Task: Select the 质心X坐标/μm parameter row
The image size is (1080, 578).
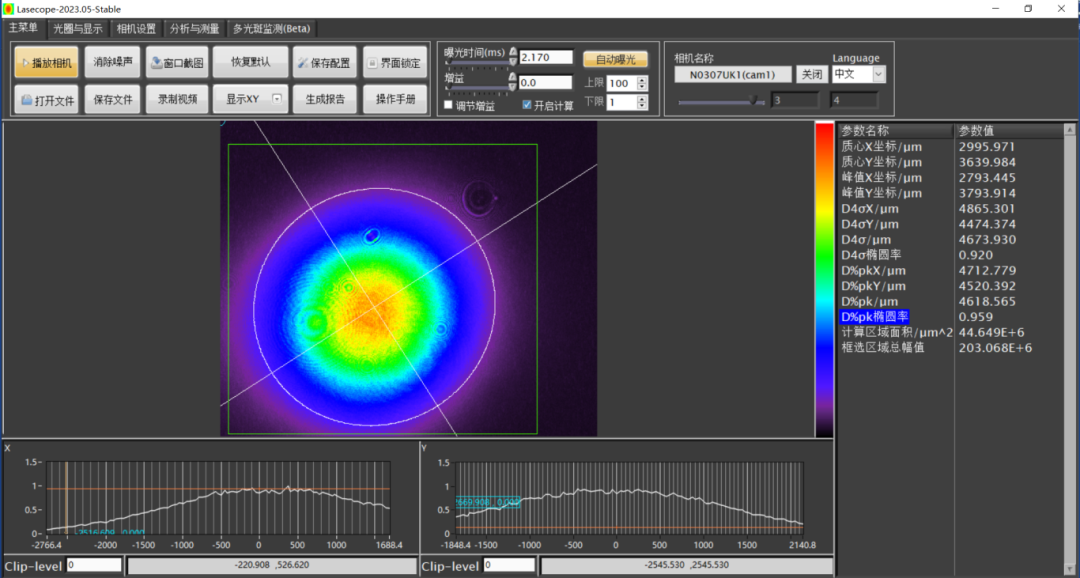Action: pos(951,147)
